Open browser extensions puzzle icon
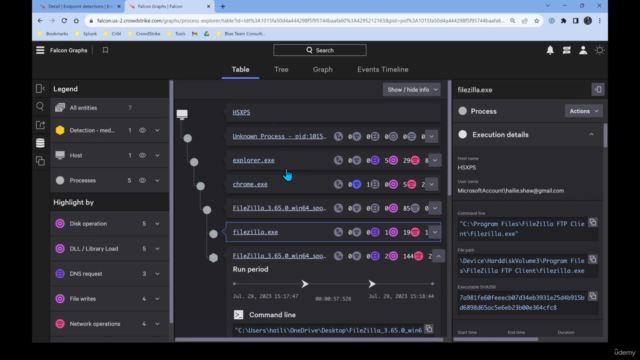The image size is (640, 360). coord(564,20)
